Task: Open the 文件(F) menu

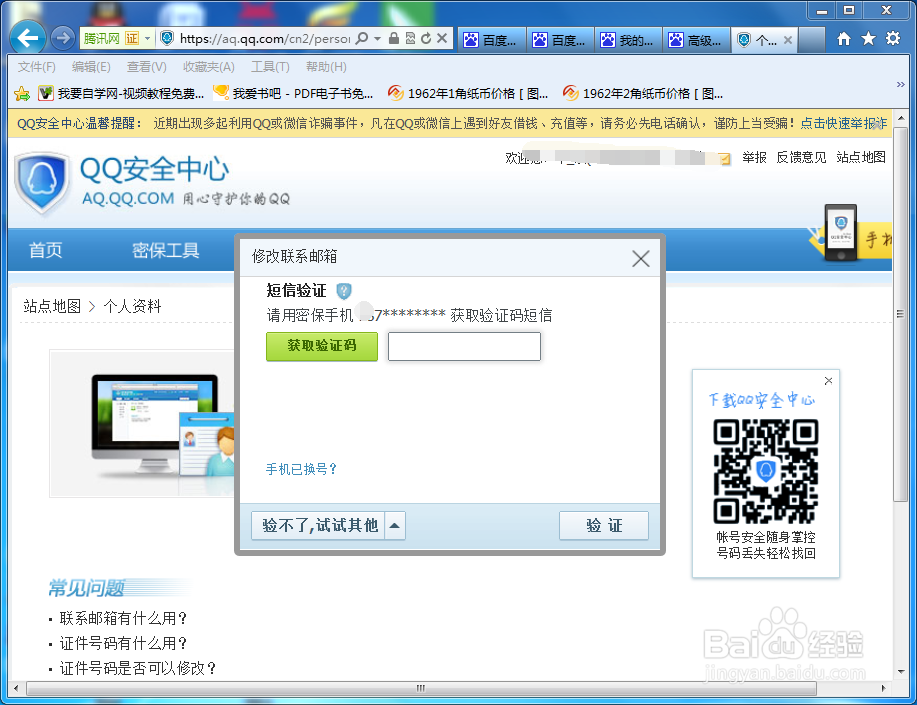Action: pyautogui.click(x=36, y=67)
